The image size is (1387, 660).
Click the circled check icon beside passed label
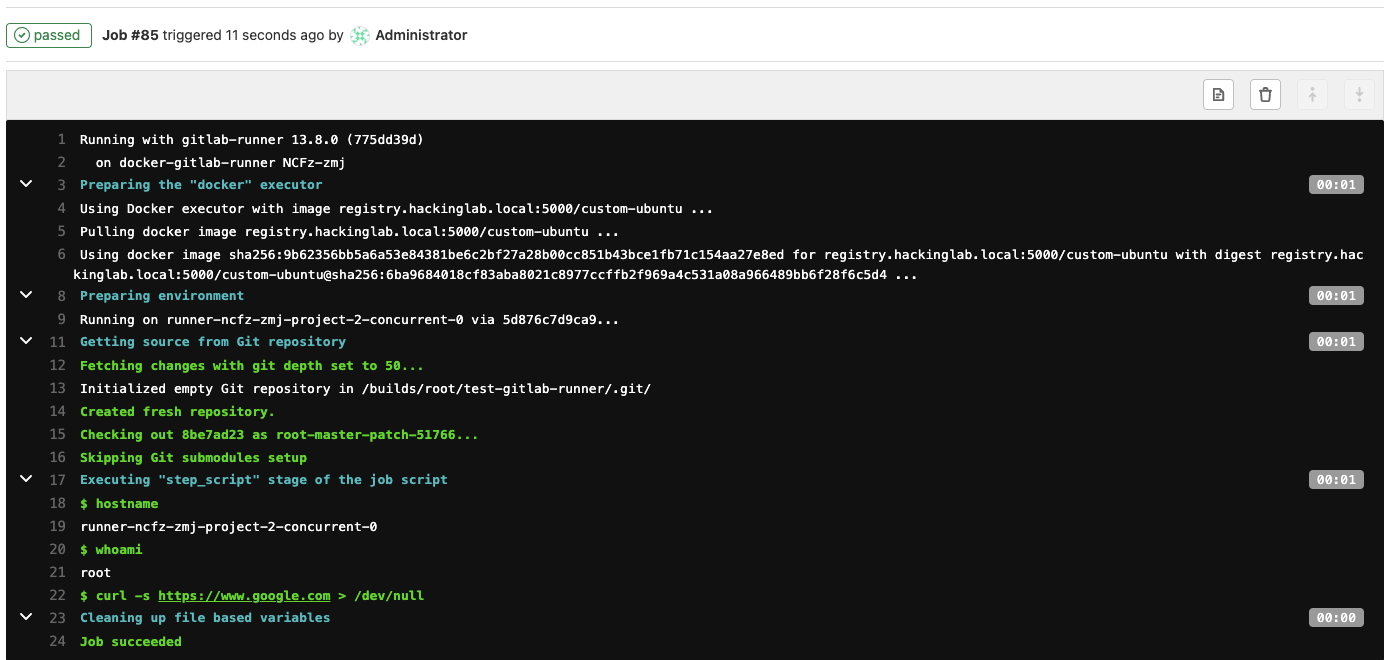pyautogui.click(x=21, y=34)
